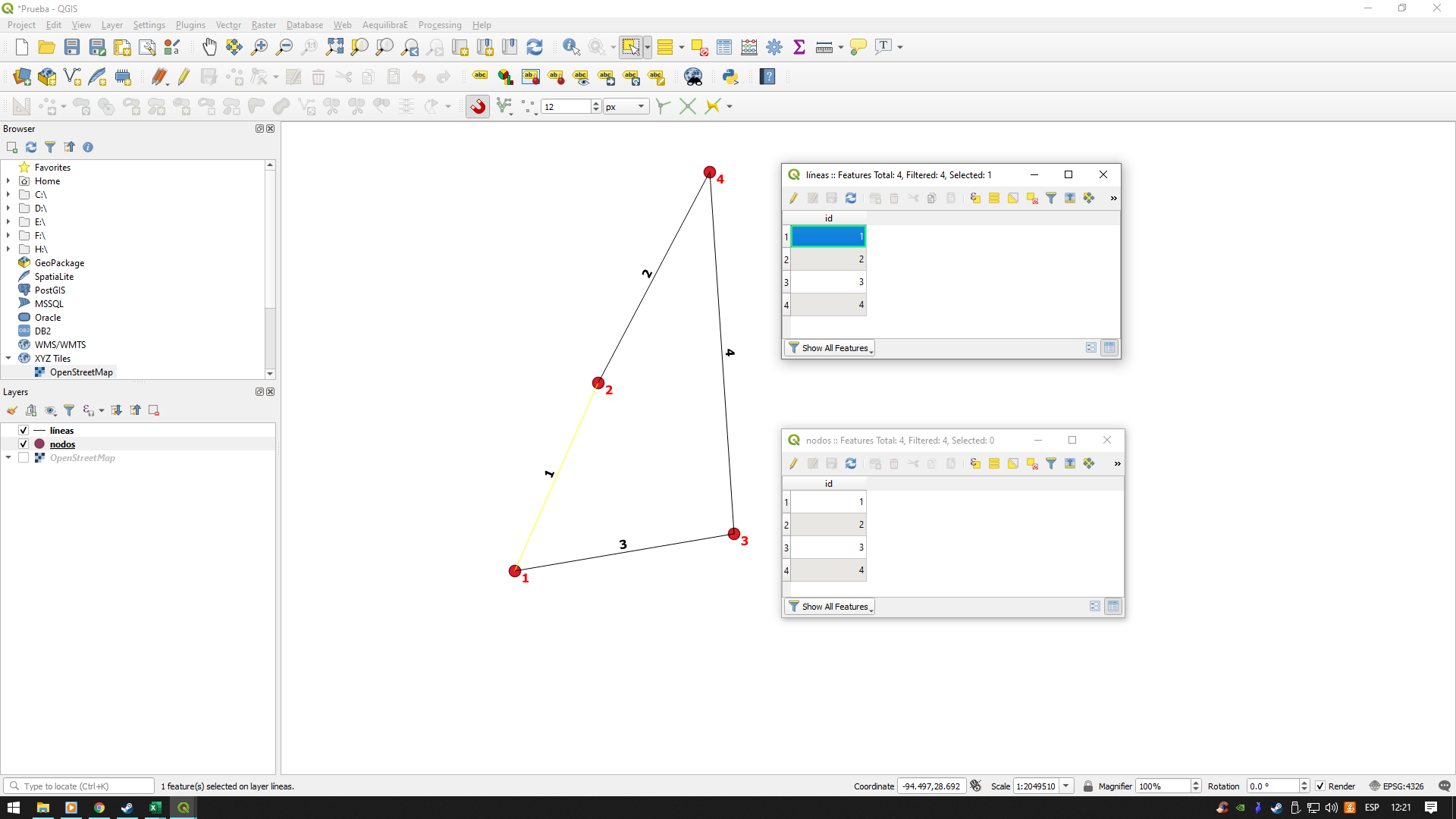Enable the Render checkbox in status bar

coord(1320,786)
